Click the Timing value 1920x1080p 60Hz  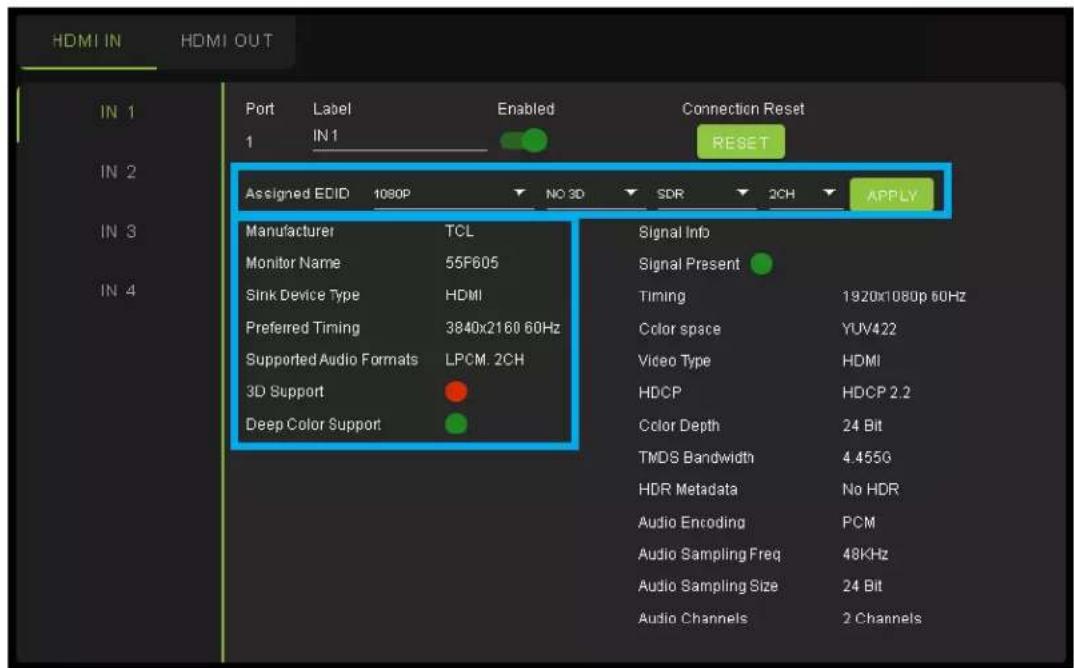point(904,297)
